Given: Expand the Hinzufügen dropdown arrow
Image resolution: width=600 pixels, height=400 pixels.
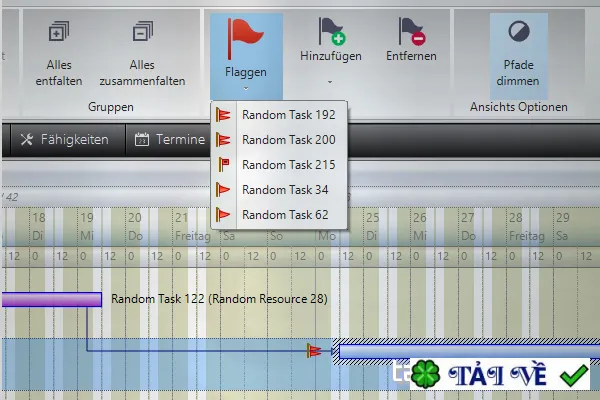Looking at the screenshot, I should pos(330,82).
